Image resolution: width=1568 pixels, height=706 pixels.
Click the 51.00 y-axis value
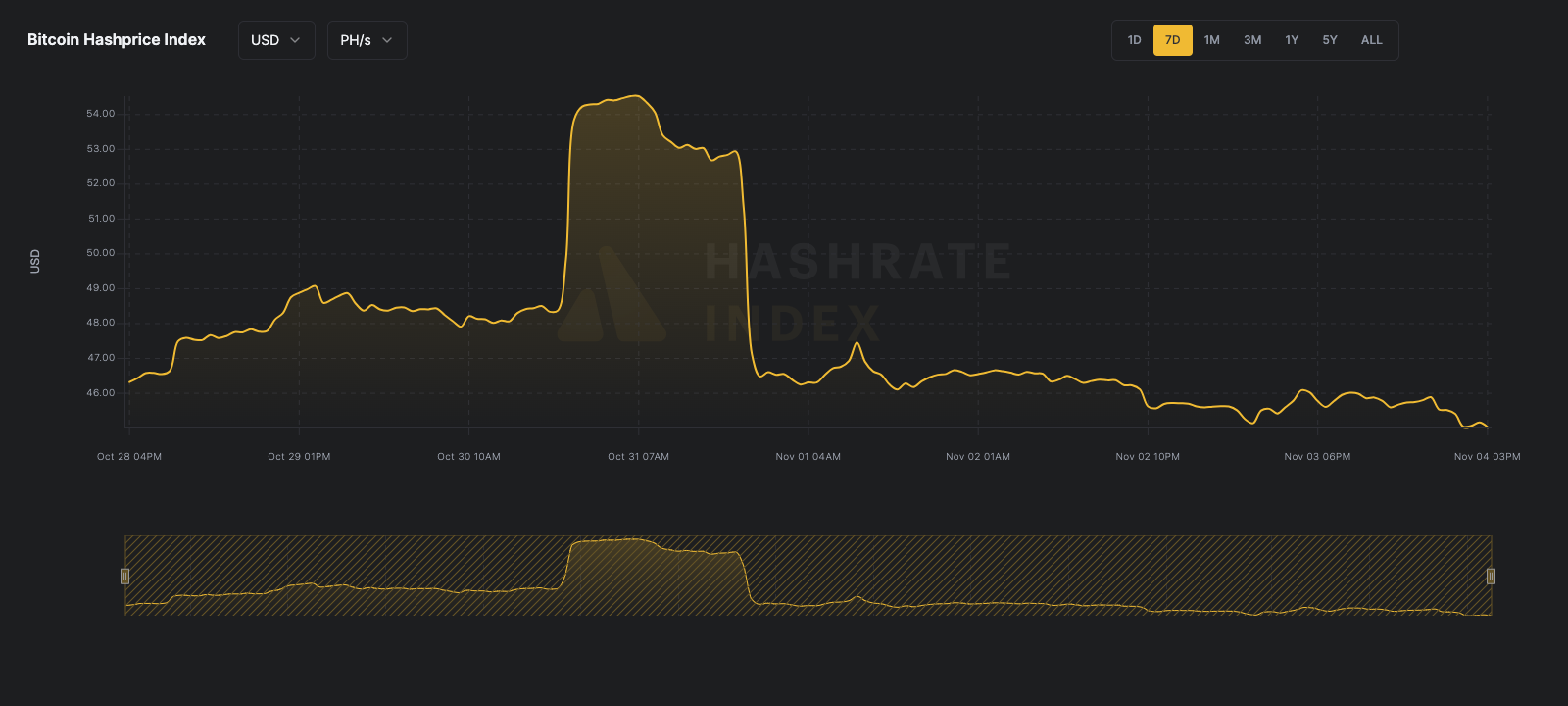click(x=101, y=219)
